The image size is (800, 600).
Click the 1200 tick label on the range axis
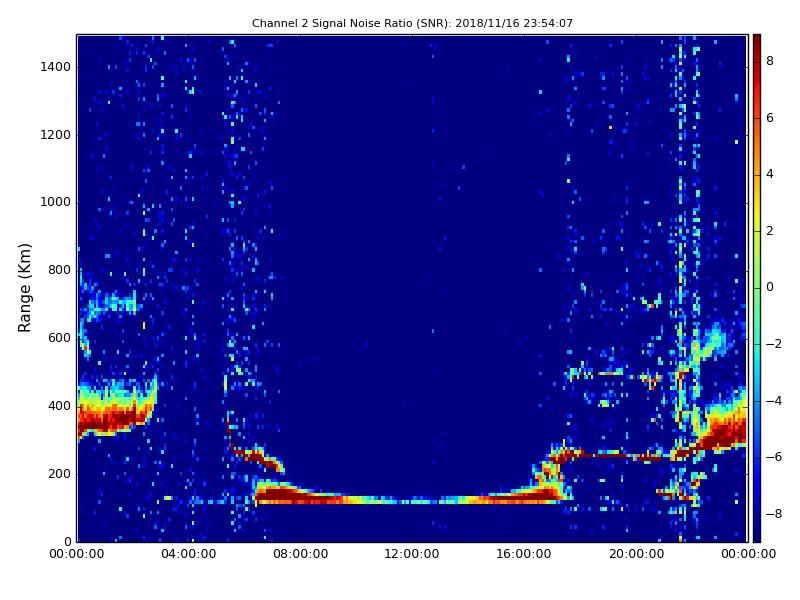pyautogui.click(x=56, y=135)
